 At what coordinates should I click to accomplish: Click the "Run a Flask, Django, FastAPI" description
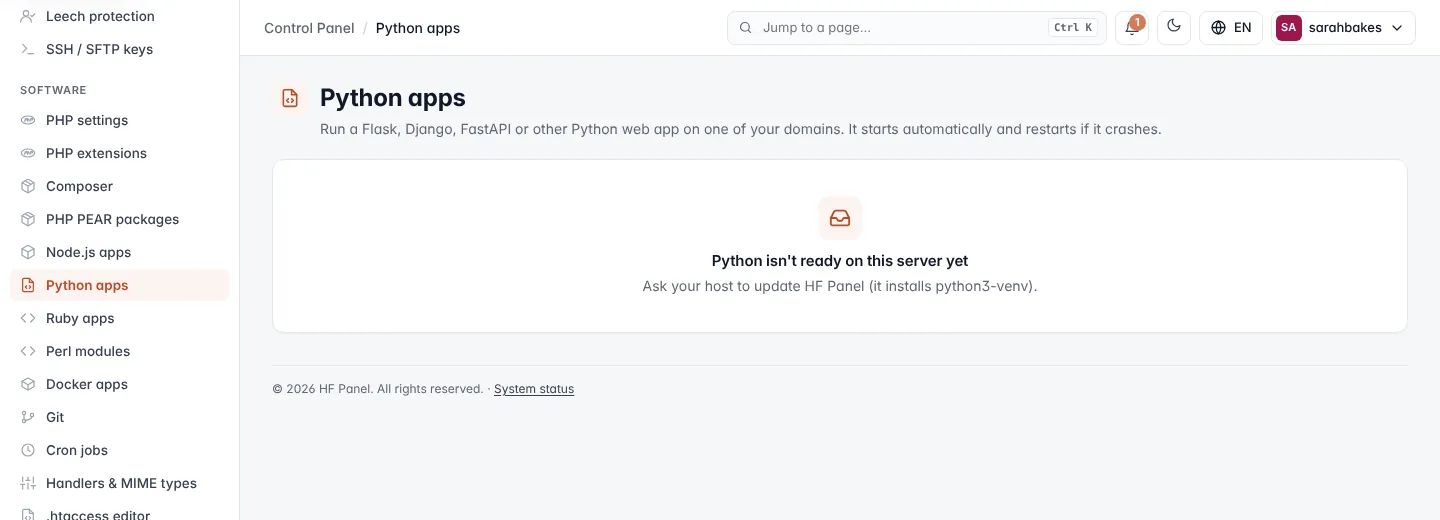pyautogui.click(x=741, y=129)
